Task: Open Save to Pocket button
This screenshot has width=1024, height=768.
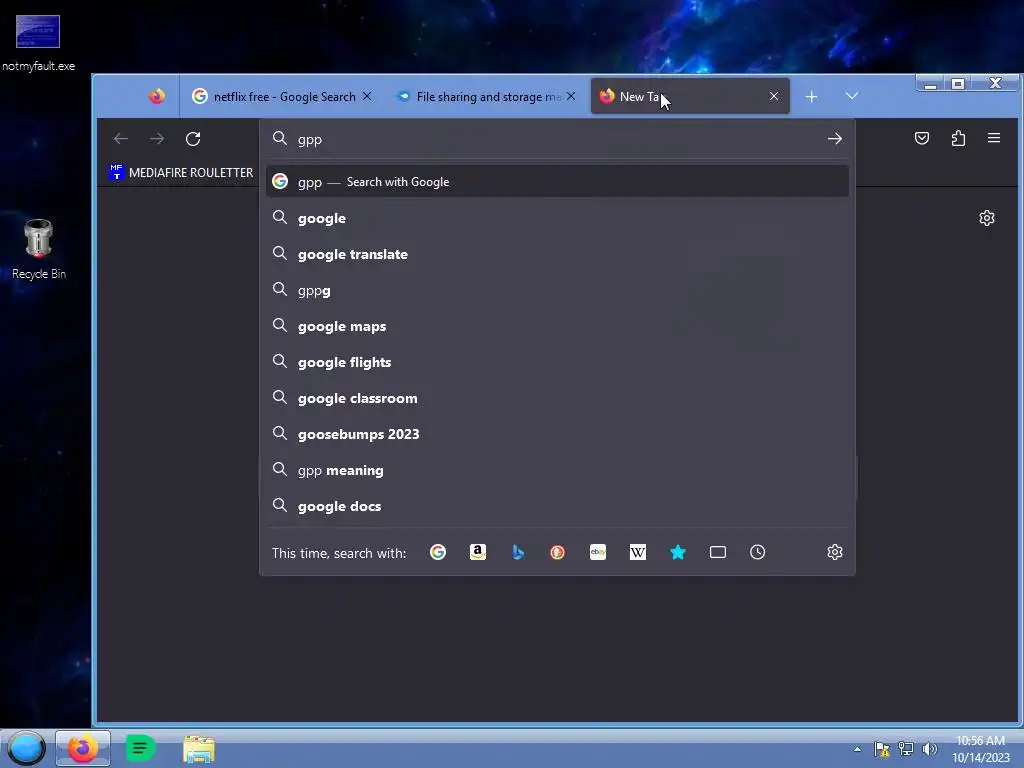Action: (922, 138)
